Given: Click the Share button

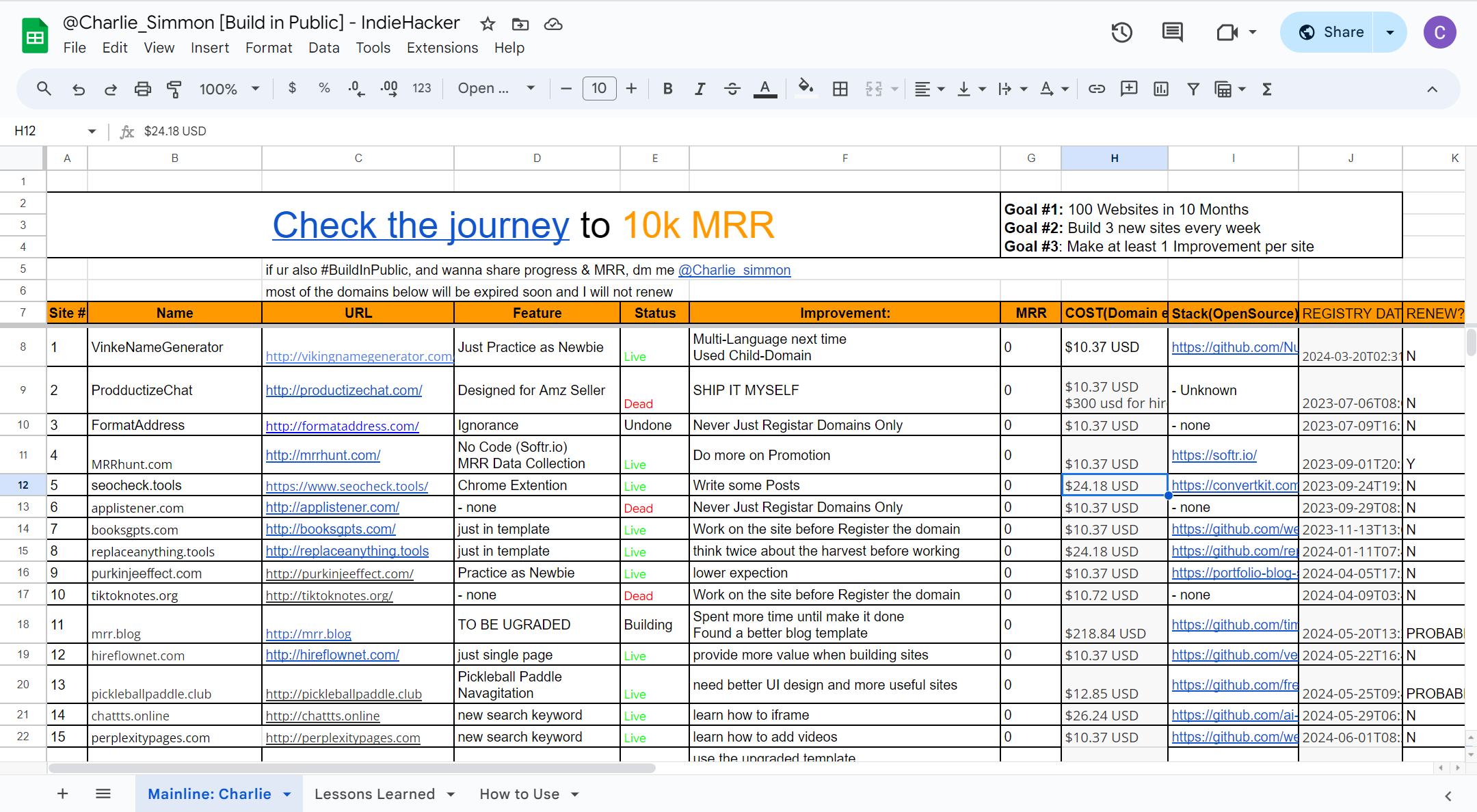Looking at the screenshot, I should point(1327,32).
